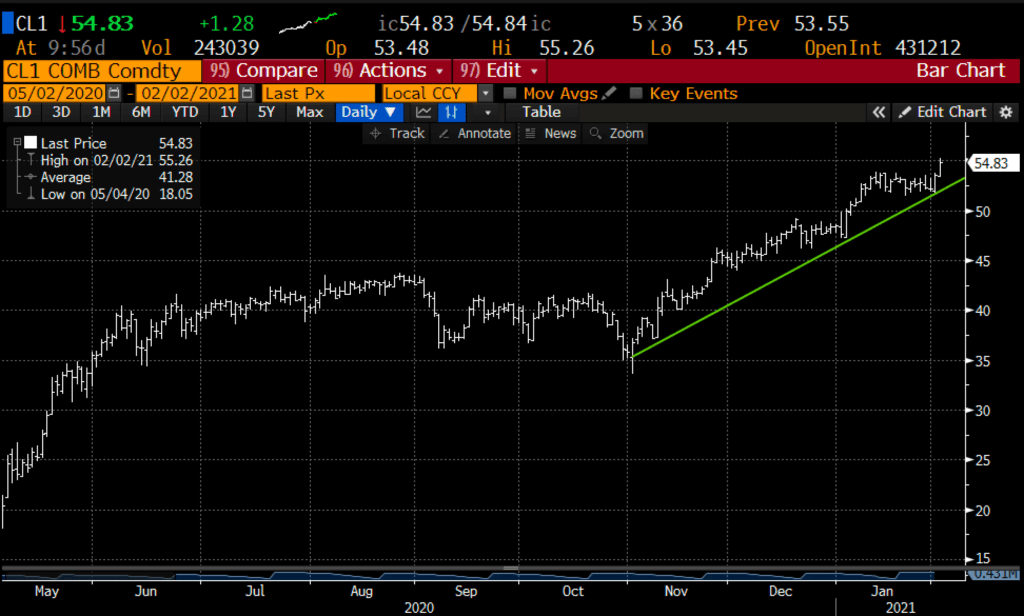Click the collapse double-chevron icon

tap(880, 112)
